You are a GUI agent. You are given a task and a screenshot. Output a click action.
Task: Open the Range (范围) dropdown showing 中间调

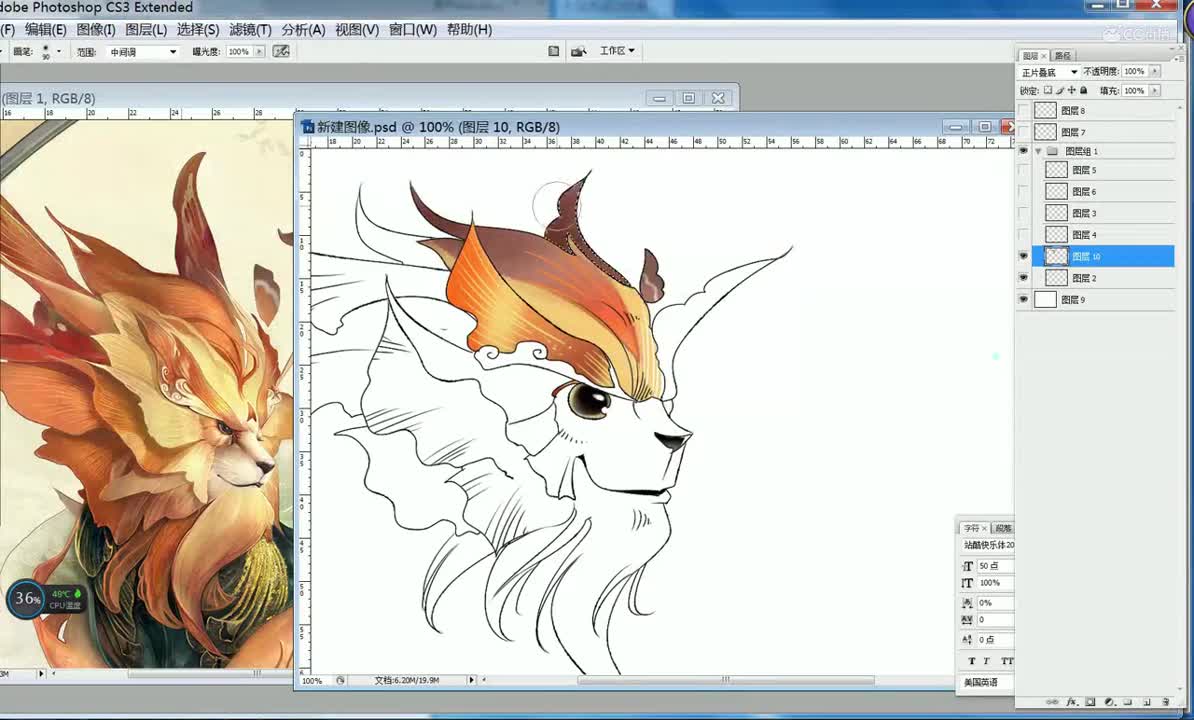pos(143,52)
